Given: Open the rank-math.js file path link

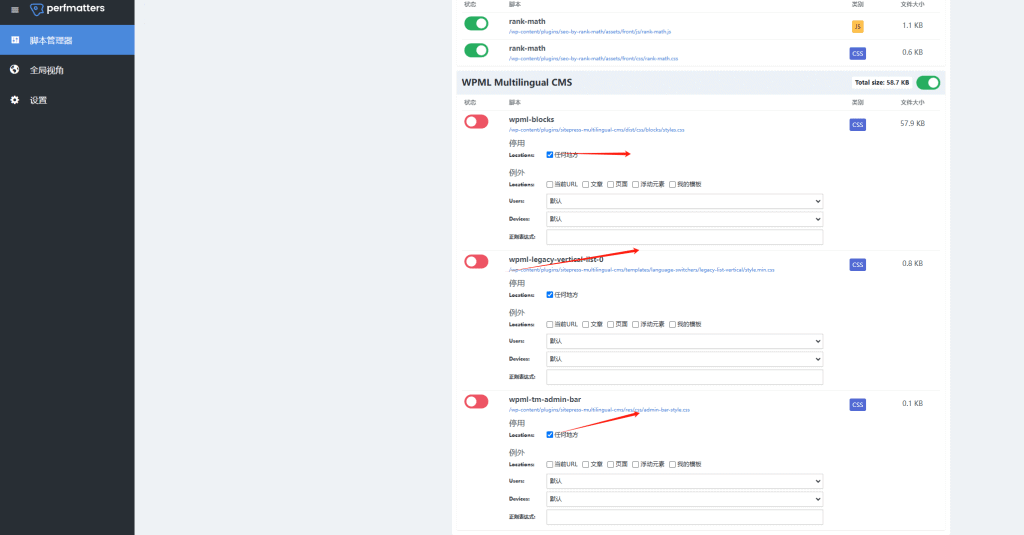Looking at the screenshot, I should [x=590, y=31].
